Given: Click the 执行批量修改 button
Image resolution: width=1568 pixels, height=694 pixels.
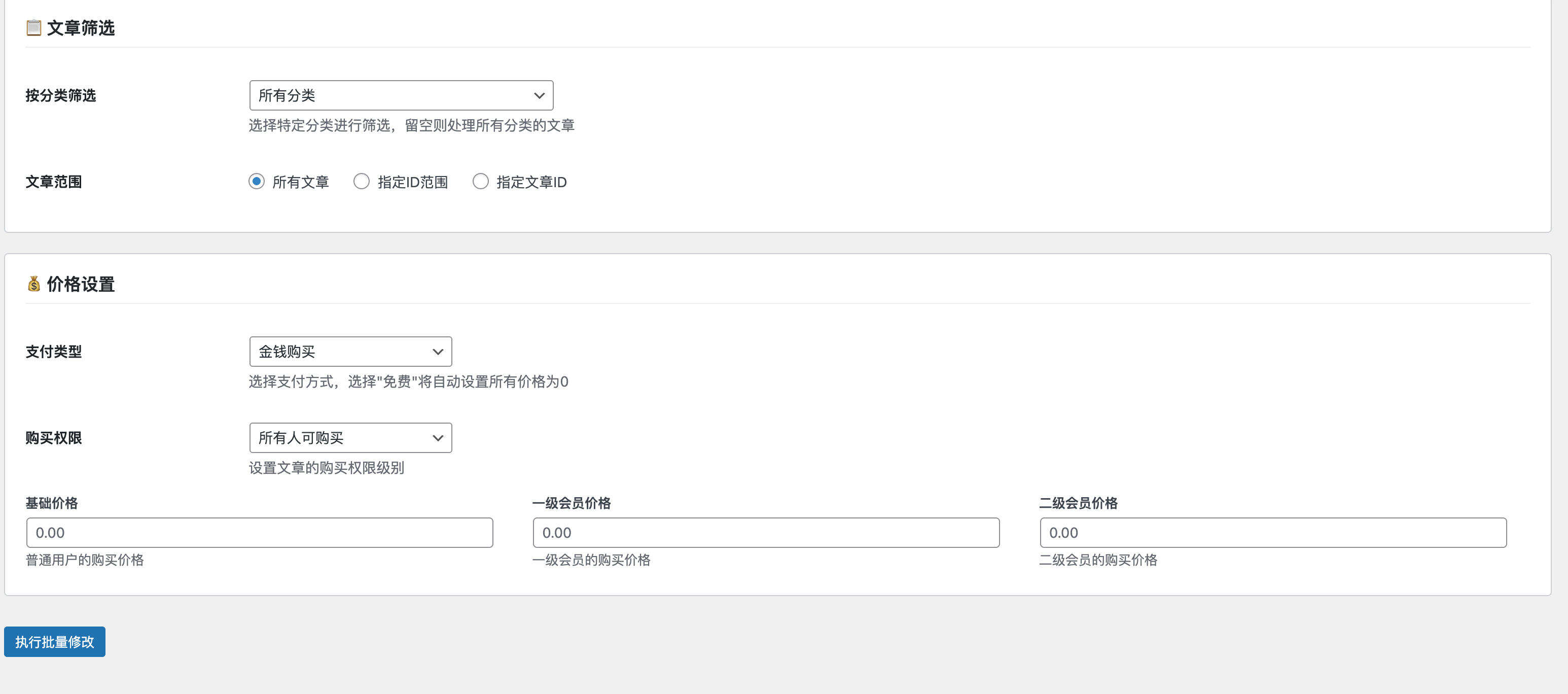Looking at the screenshot, I should click(54, 642).
